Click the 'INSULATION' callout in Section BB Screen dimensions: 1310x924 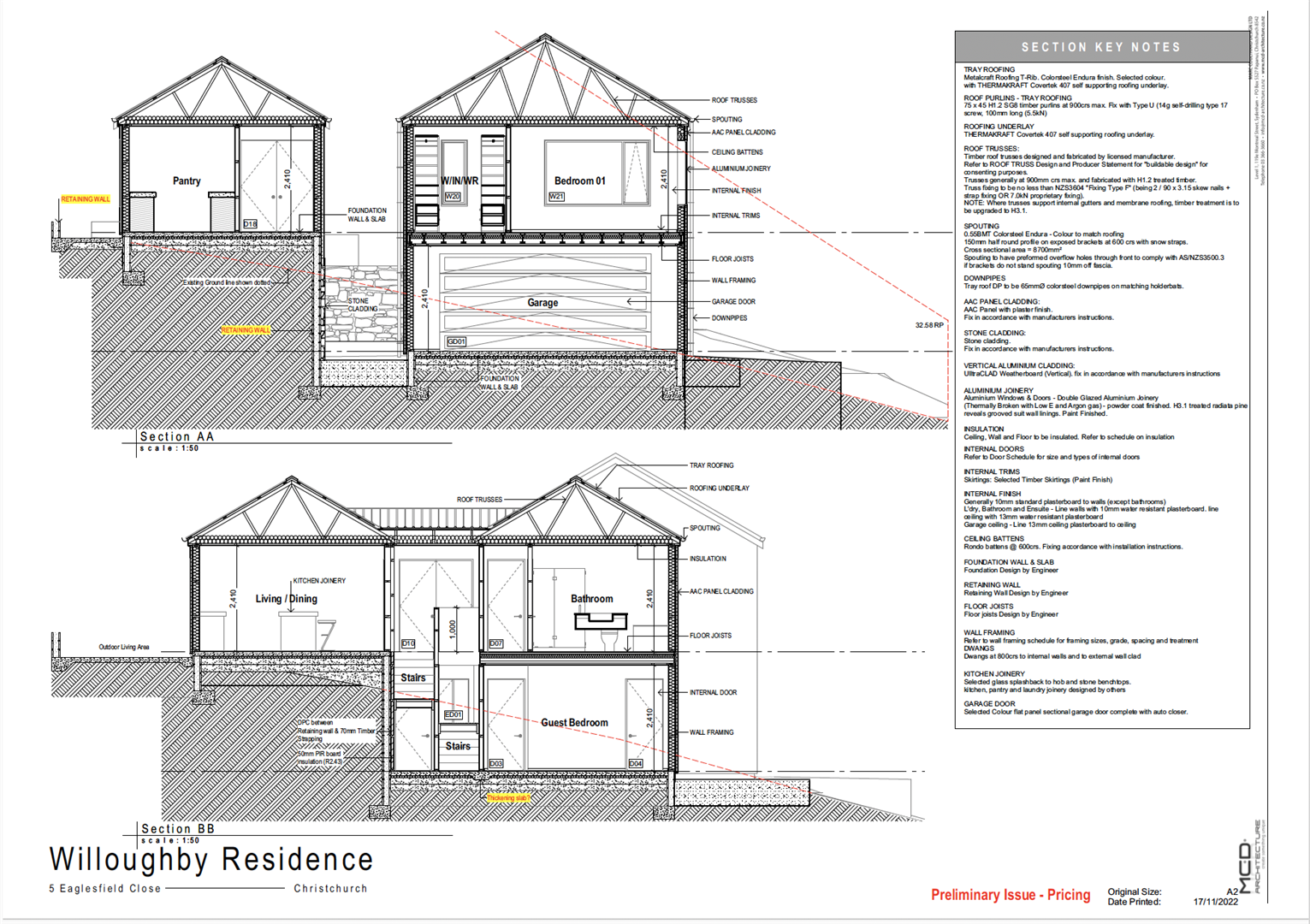[708, 559]
